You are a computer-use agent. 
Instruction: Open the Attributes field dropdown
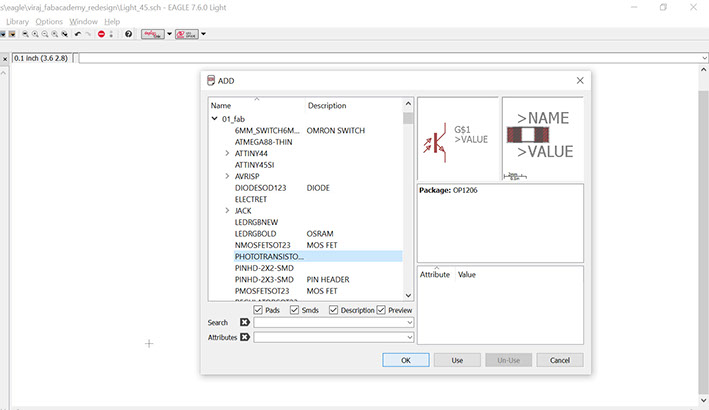409,337
